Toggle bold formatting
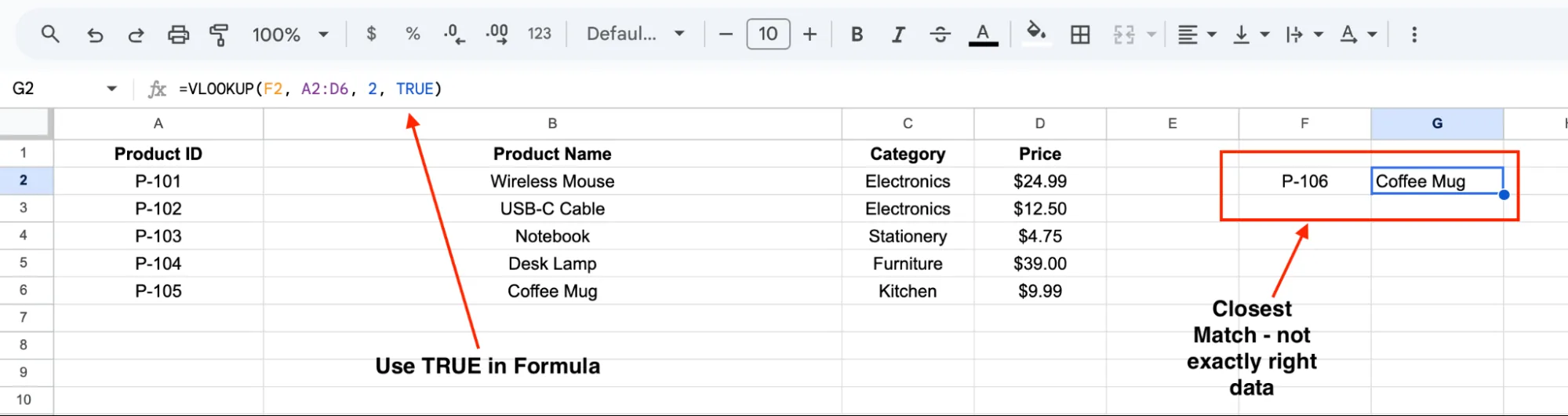The image size is (1568, 416). (x=857, y=35)
